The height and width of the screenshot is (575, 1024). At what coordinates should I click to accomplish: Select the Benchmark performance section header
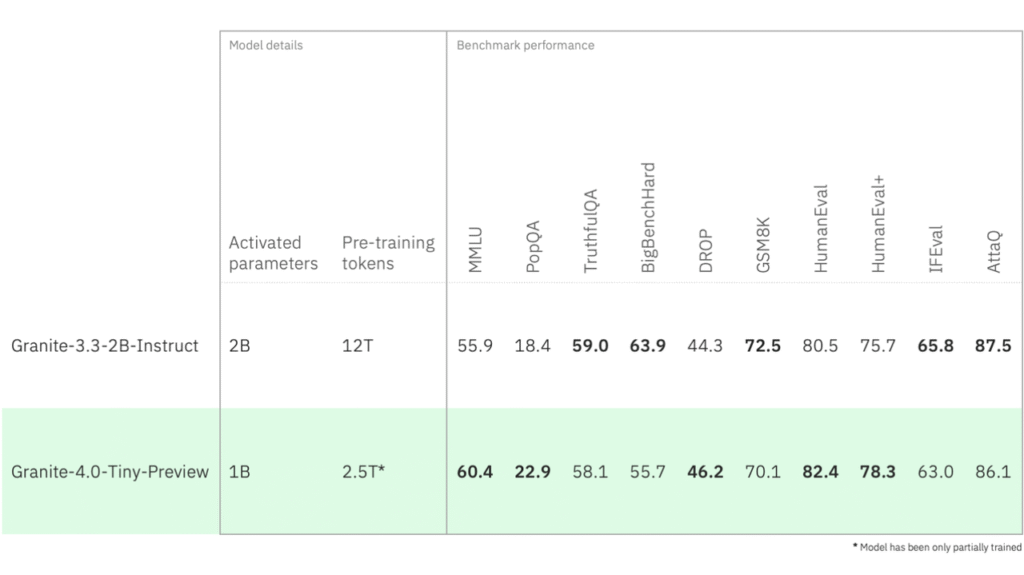pyautogui.click(x=525, y=45)
